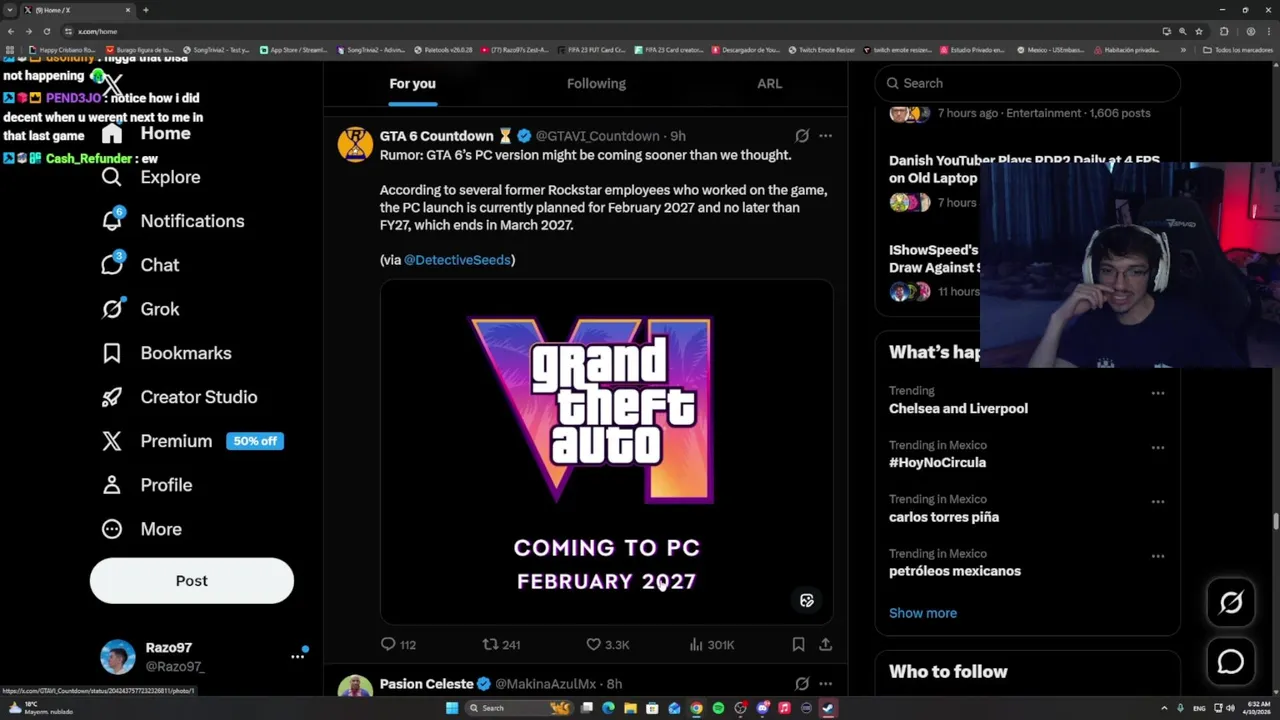The height and width of the screenshot is (720, 1280).
Task: Go to Profile in the sidebar
Action: 147,485
